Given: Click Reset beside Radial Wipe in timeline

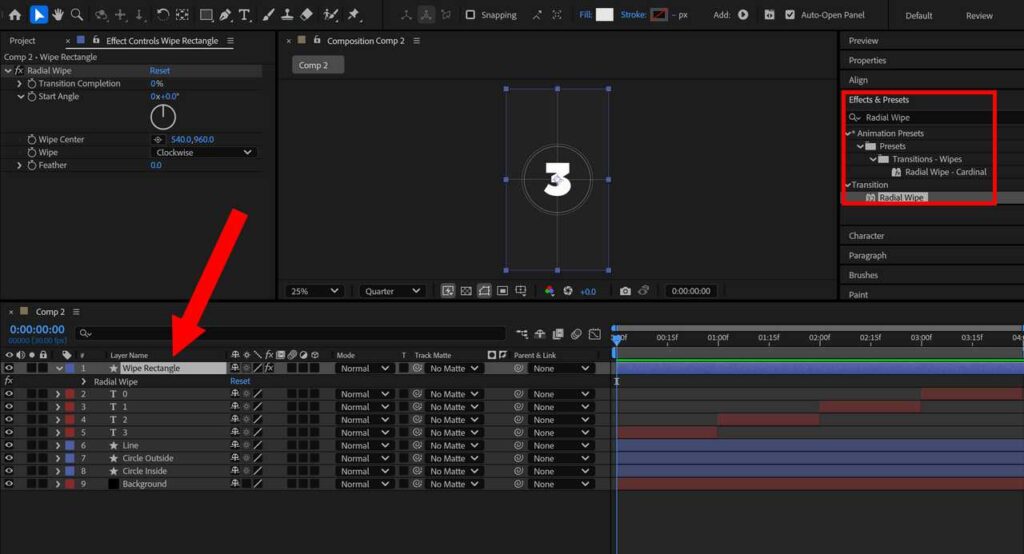Looking at the screenshot, I should pos(240,381).
